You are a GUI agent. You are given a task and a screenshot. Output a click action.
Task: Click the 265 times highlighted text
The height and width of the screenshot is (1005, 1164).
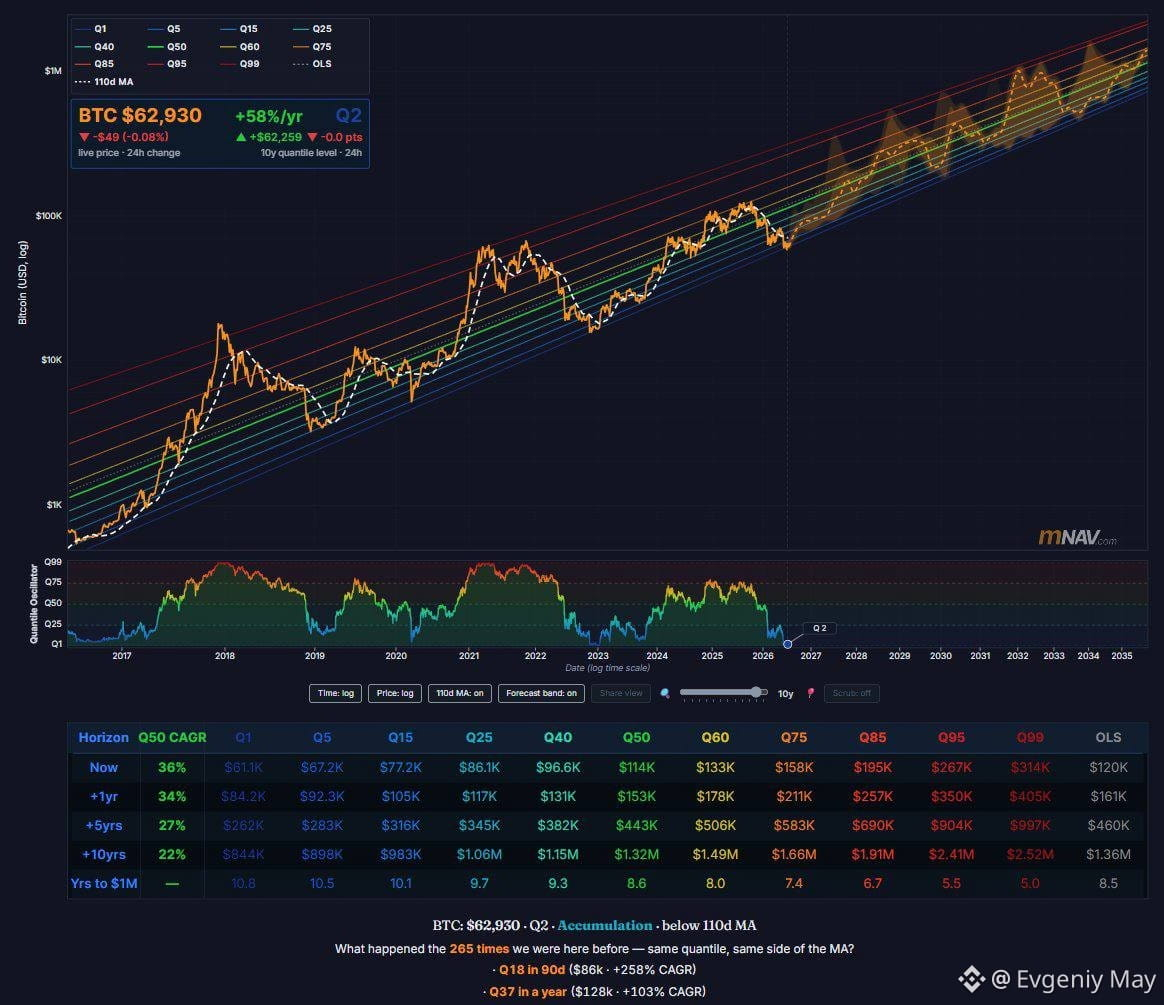(x=479, y=949)
